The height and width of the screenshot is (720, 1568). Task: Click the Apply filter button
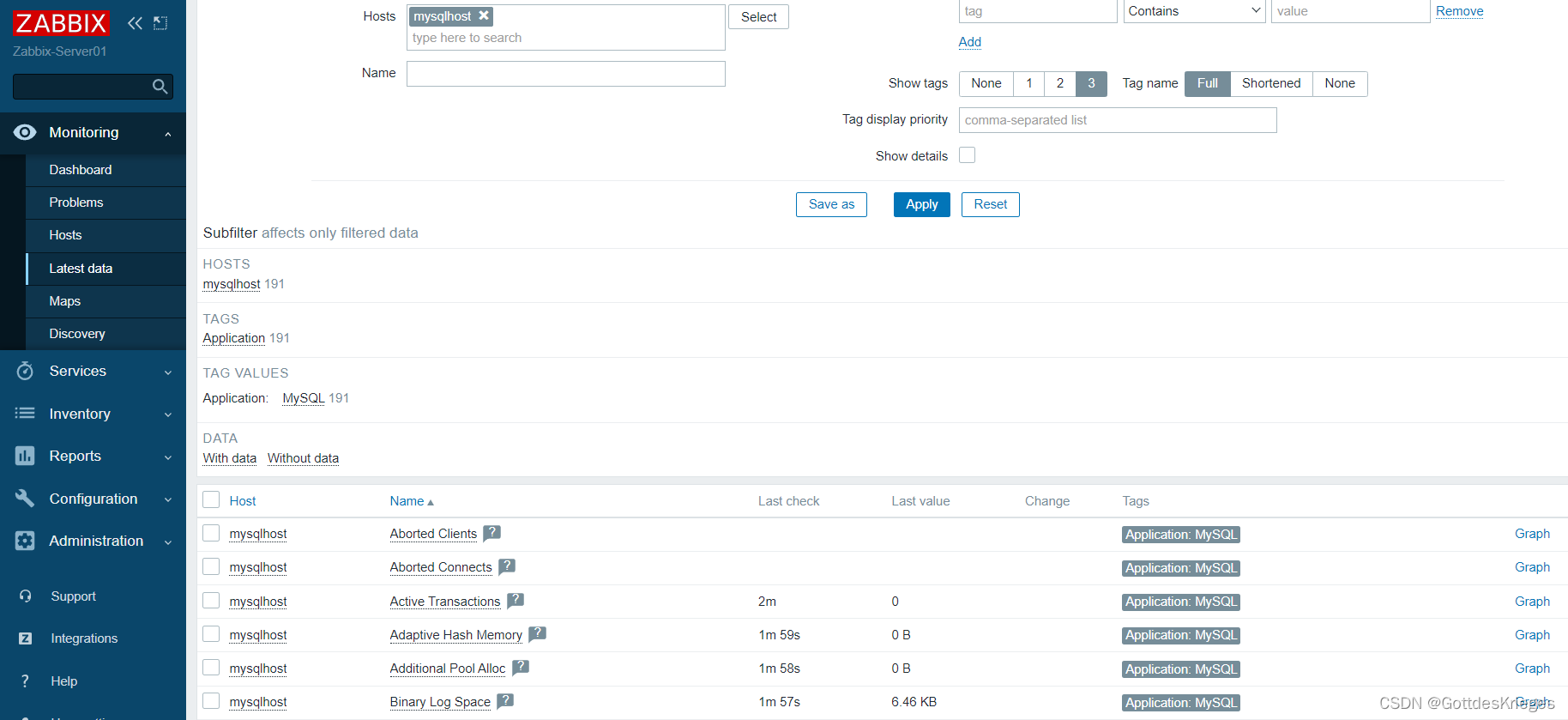pos(922,204)
